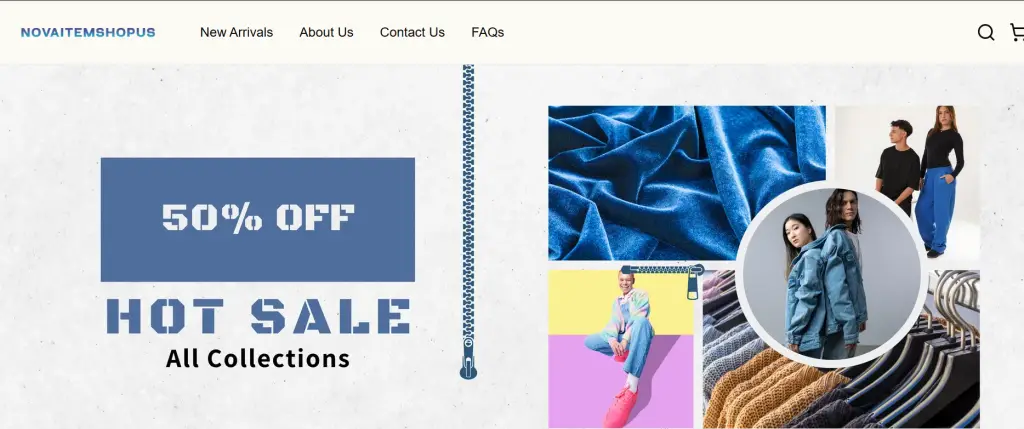Select the All Collections text

point(258,358)
